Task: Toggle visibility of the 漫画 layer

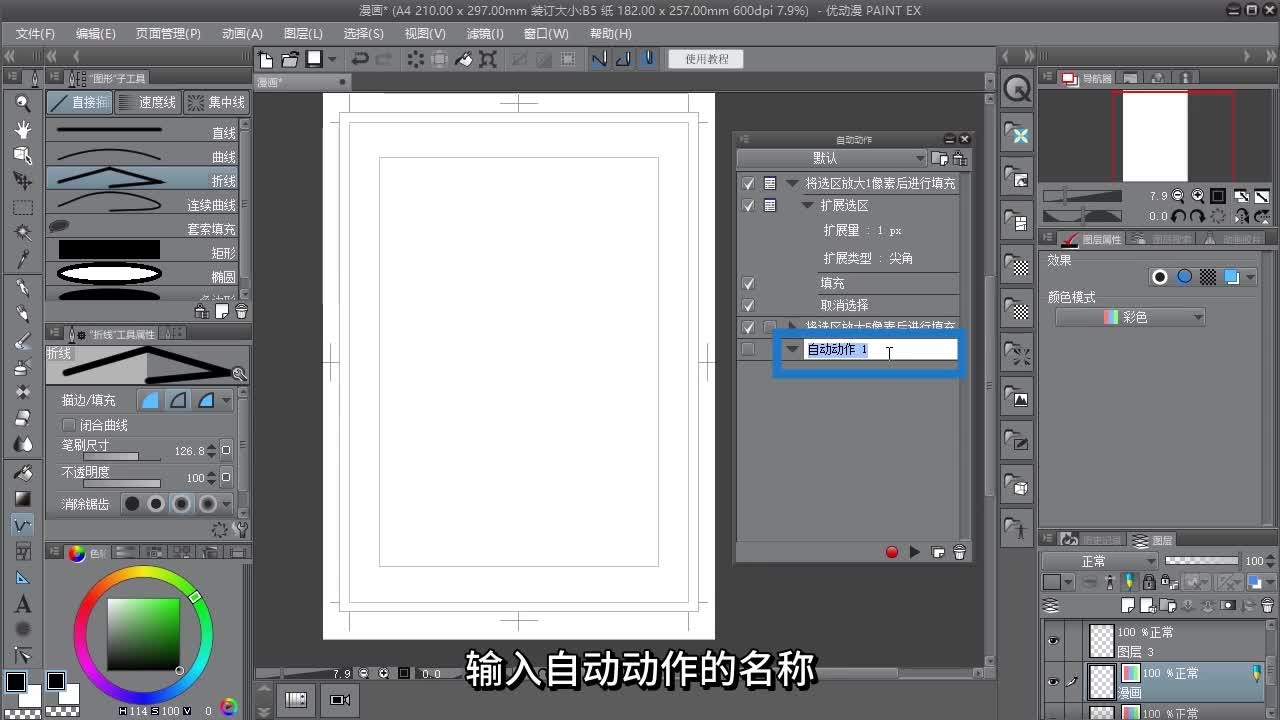Action: [1052, 682]
